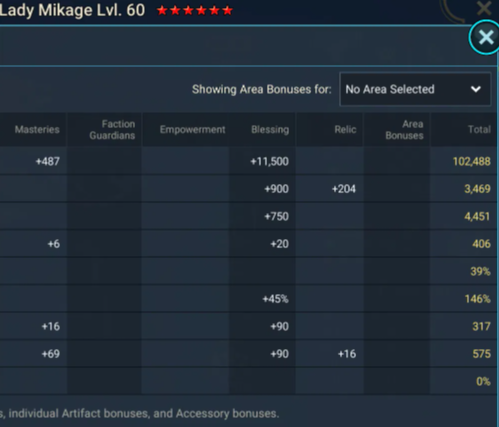Click the Artifact and Accessory bonuses footnote

pyautogui.click(x=139, y=414)
